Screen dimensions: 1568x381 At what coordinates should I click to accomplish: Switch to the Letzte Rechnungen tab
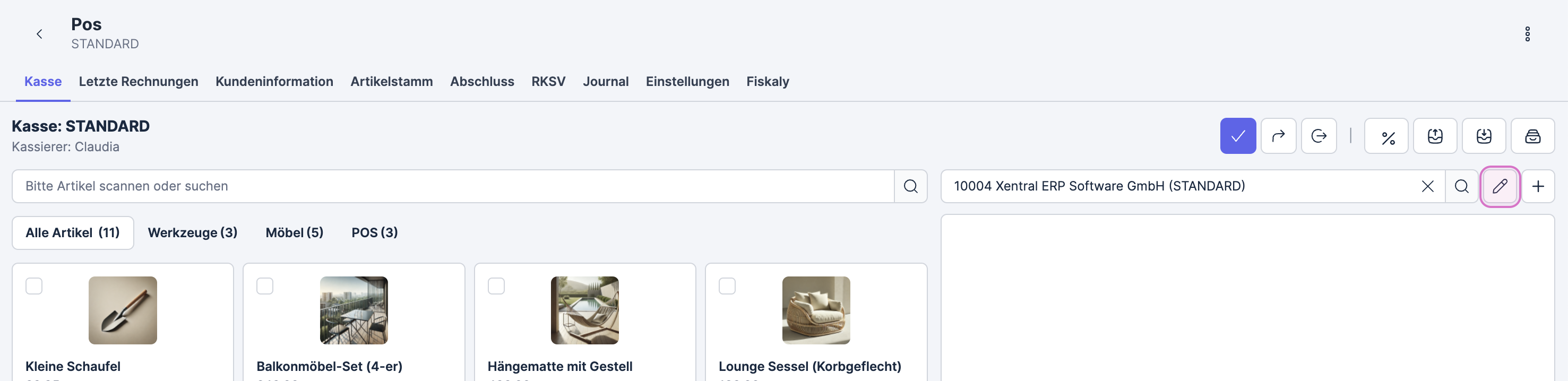tap(138, 82)
